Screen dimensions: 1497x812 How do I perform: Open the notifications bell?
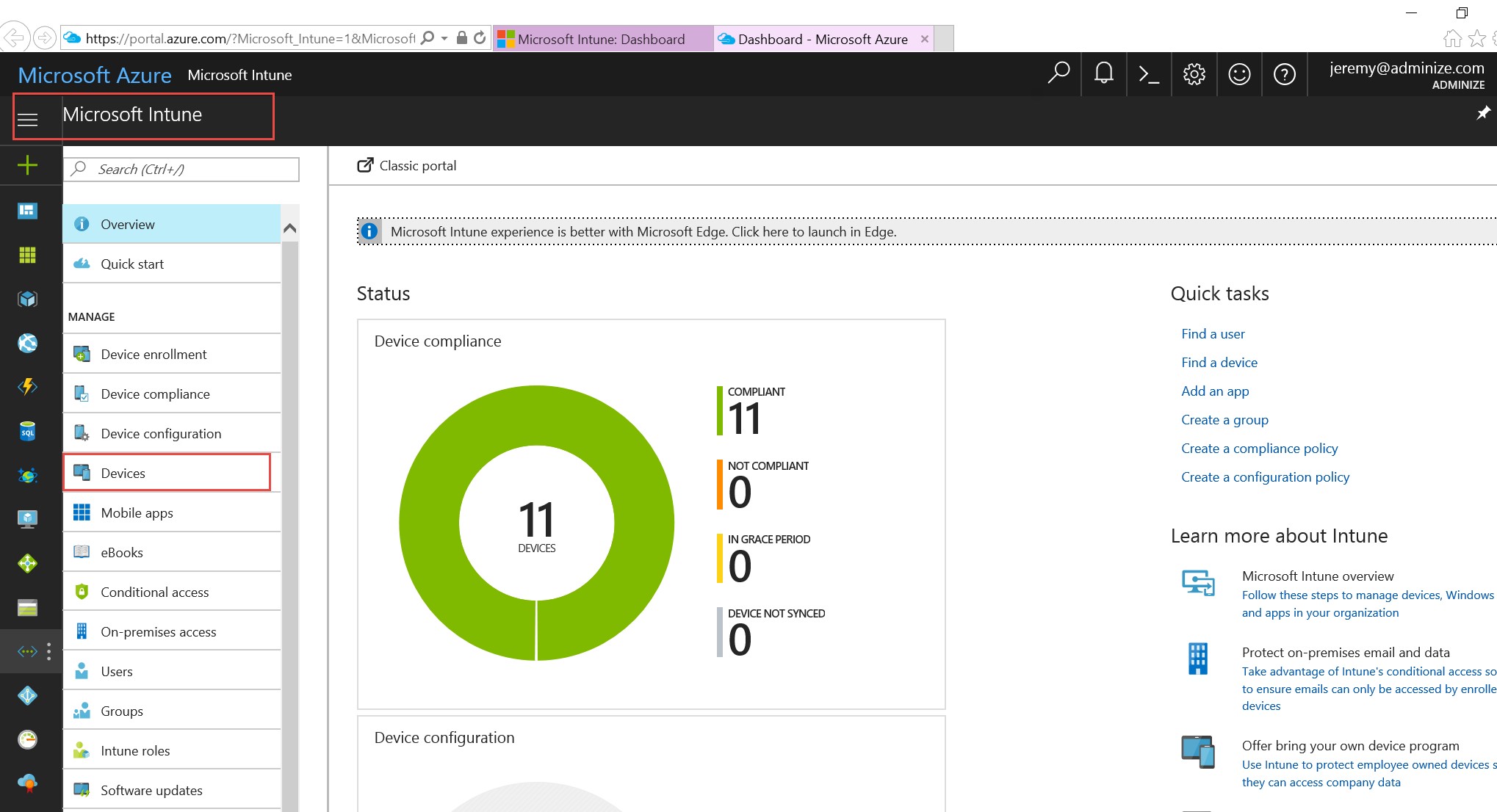(x=1103, y=74)
